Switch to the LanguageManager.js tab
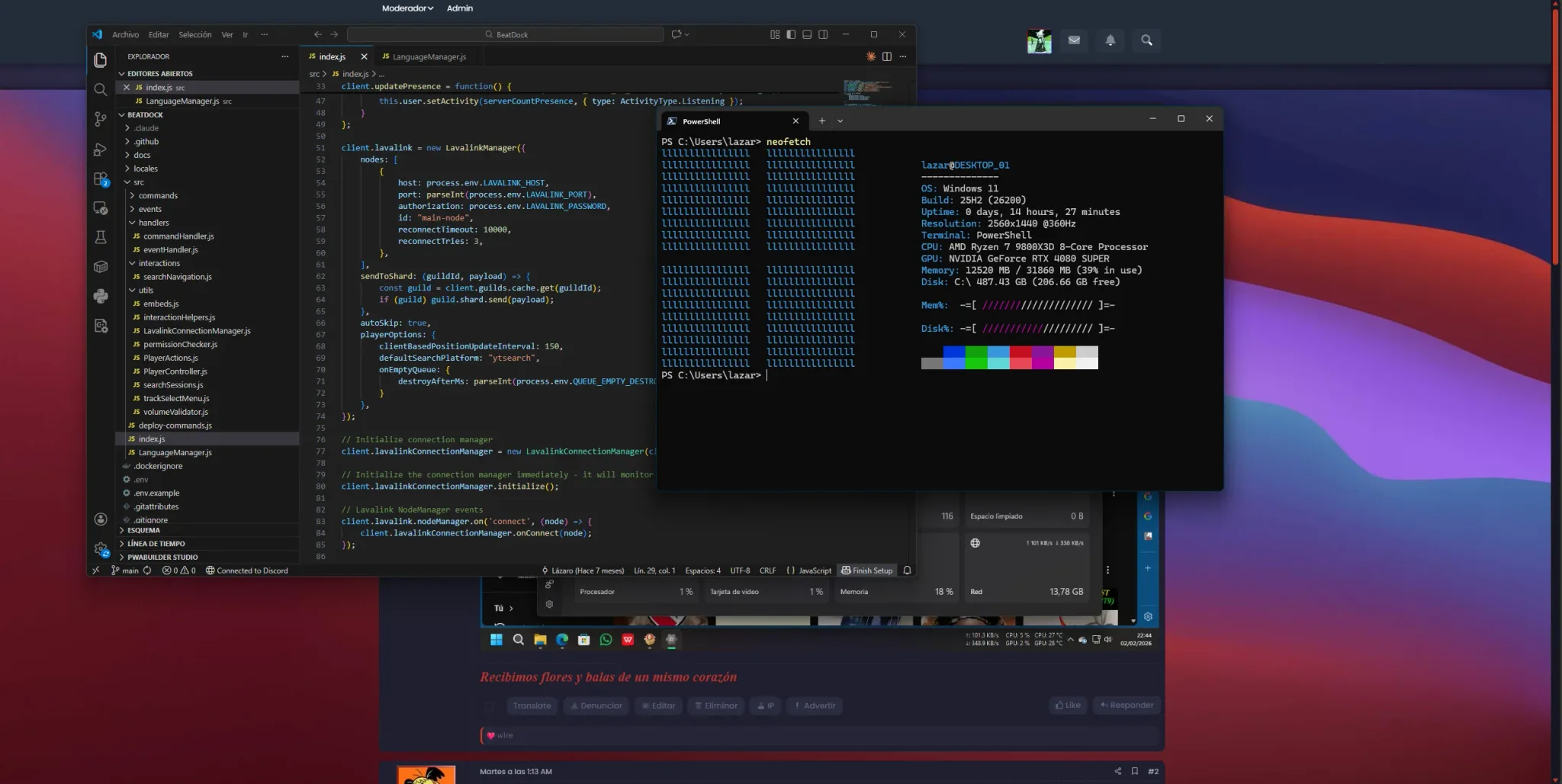Screen dimensions: 1562x784 click(x=424, y=56)
